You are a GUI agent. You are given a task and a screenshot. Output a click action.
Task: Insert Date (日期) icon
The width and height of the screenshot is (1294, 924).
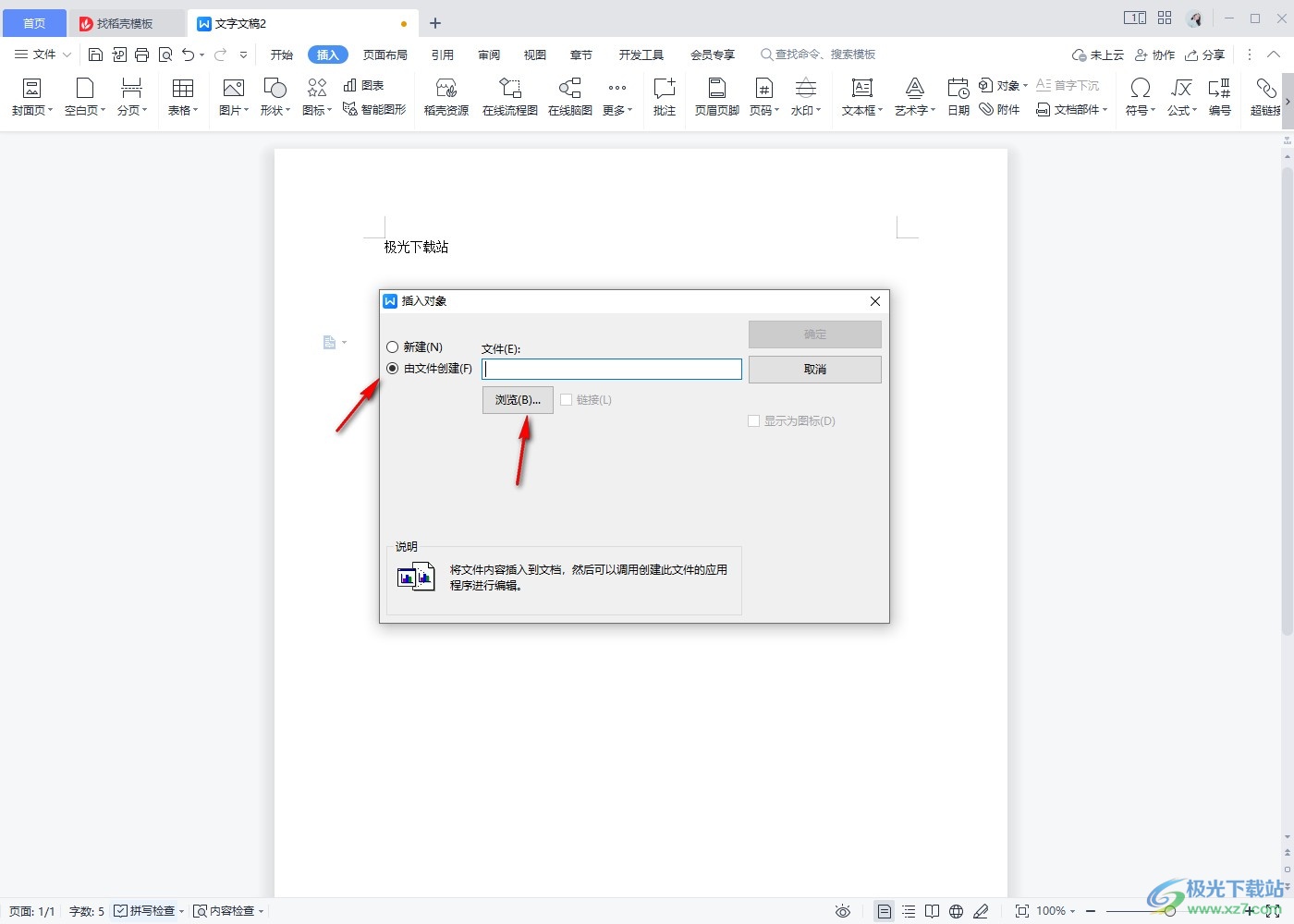click(958, 97)
